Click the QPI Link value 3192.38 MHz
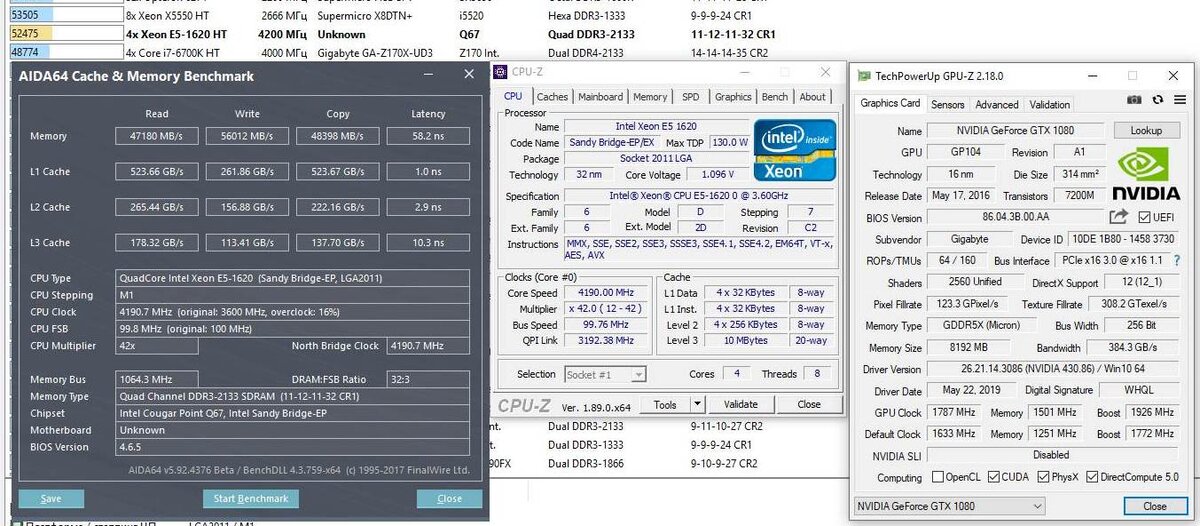The image size is (1200, 526). point(605,340)
